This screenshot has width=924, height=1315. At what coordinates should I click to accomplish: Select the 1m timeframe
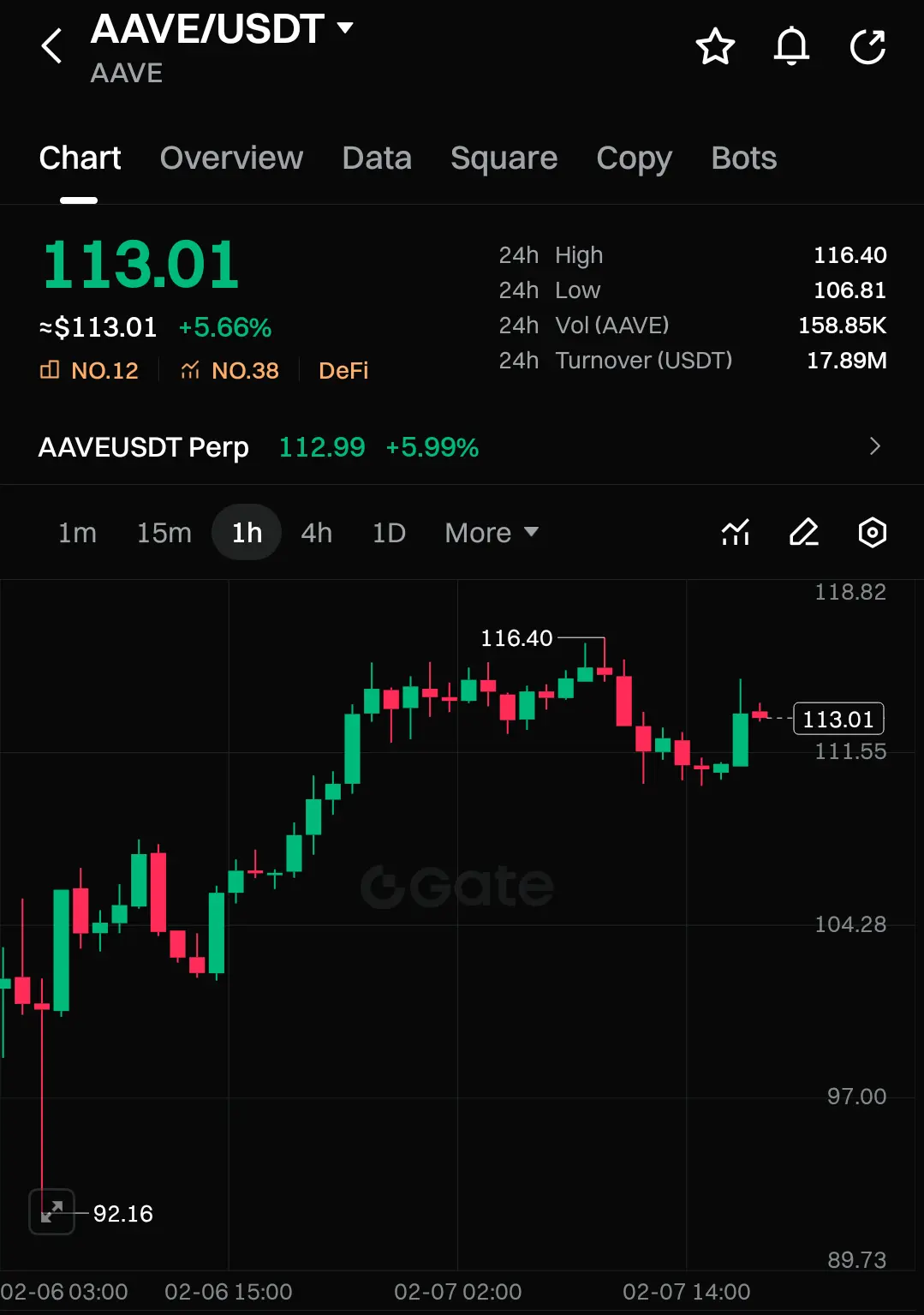click(77, 533)
